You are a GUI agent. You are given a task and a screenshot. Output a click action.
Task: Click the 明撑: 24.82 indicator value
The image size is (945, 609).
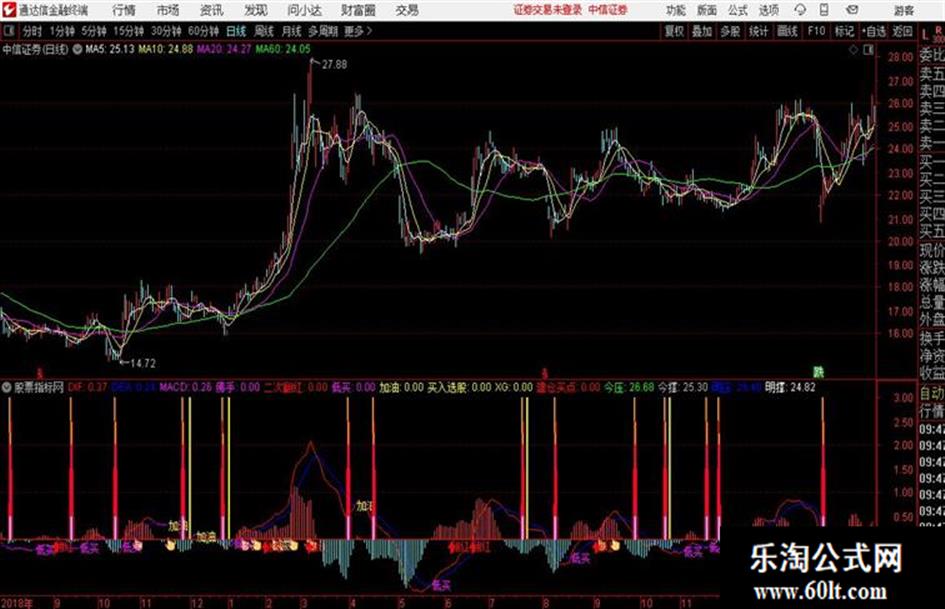tap(790, 387)
